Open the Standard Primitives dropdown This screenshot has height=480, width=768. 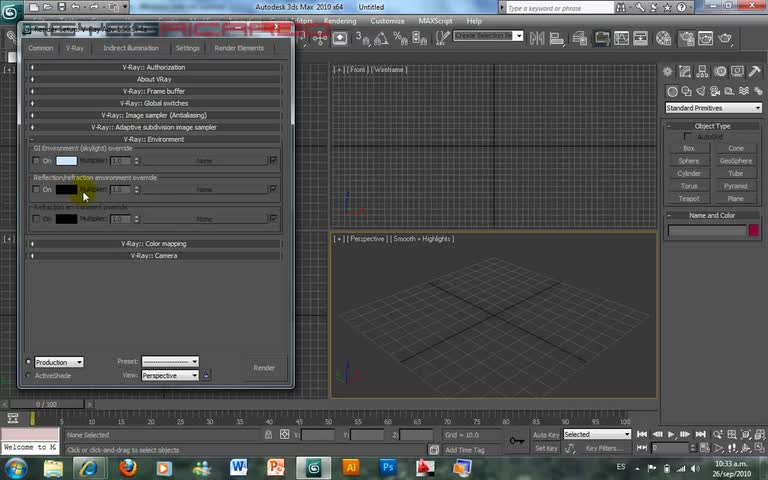coord(713,108)
